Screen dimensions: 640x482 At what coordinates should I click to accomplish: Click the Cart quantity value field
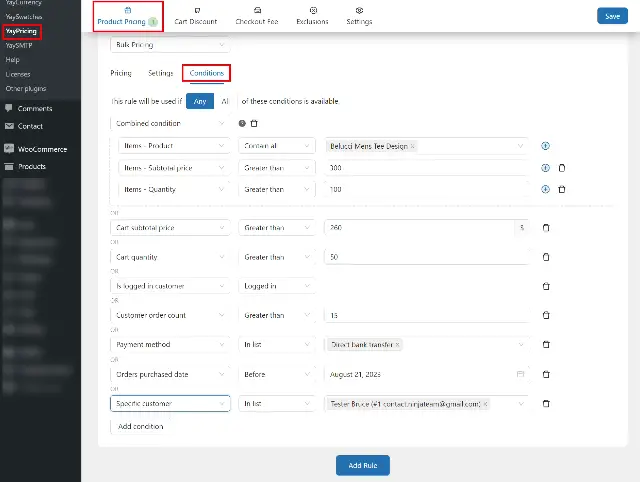tap(425, 257)
